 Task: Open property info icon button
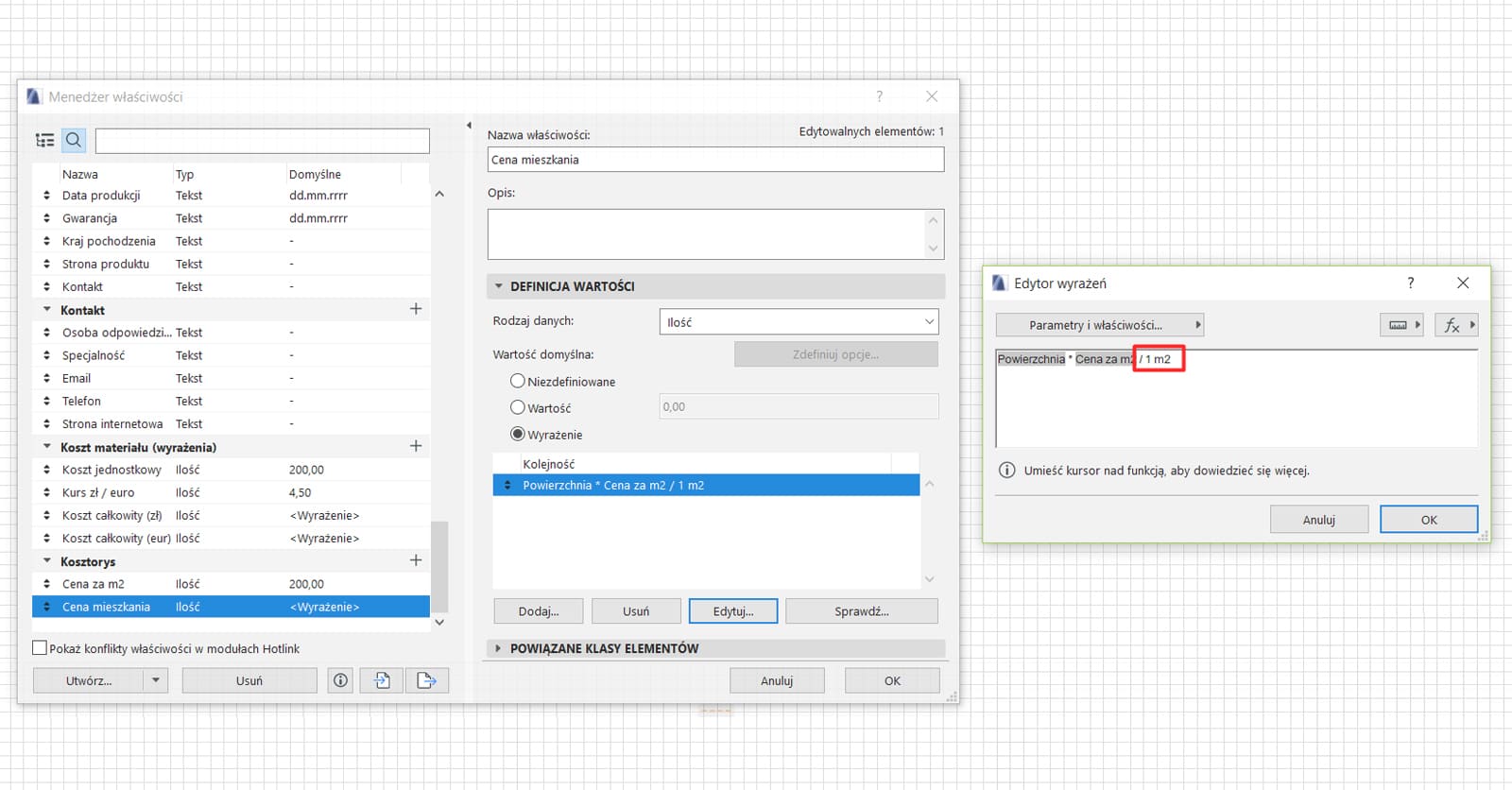341,680
